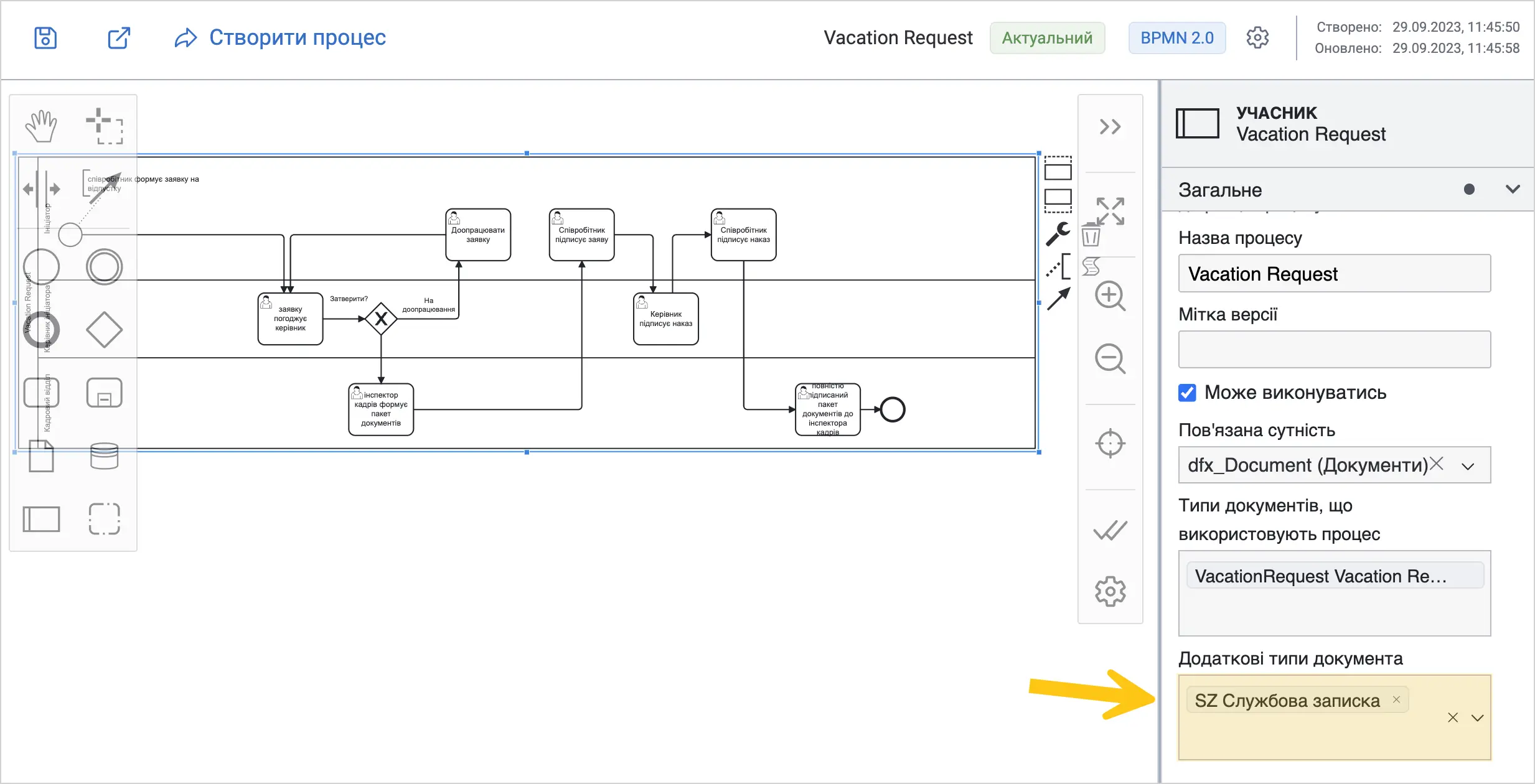Activate the lasso selection tool
The image size is (1535, 784).
point(104,126)
